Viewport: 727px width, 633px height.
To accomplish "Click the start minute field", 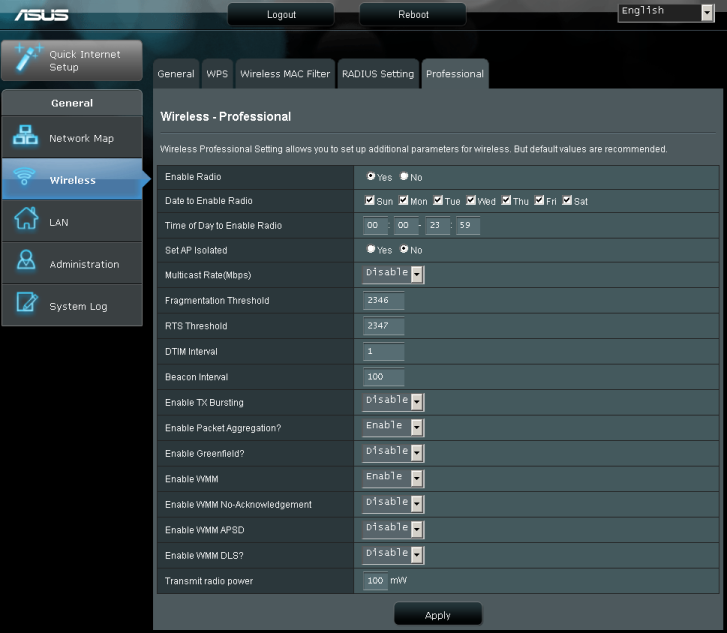I will tap(406, 225).
